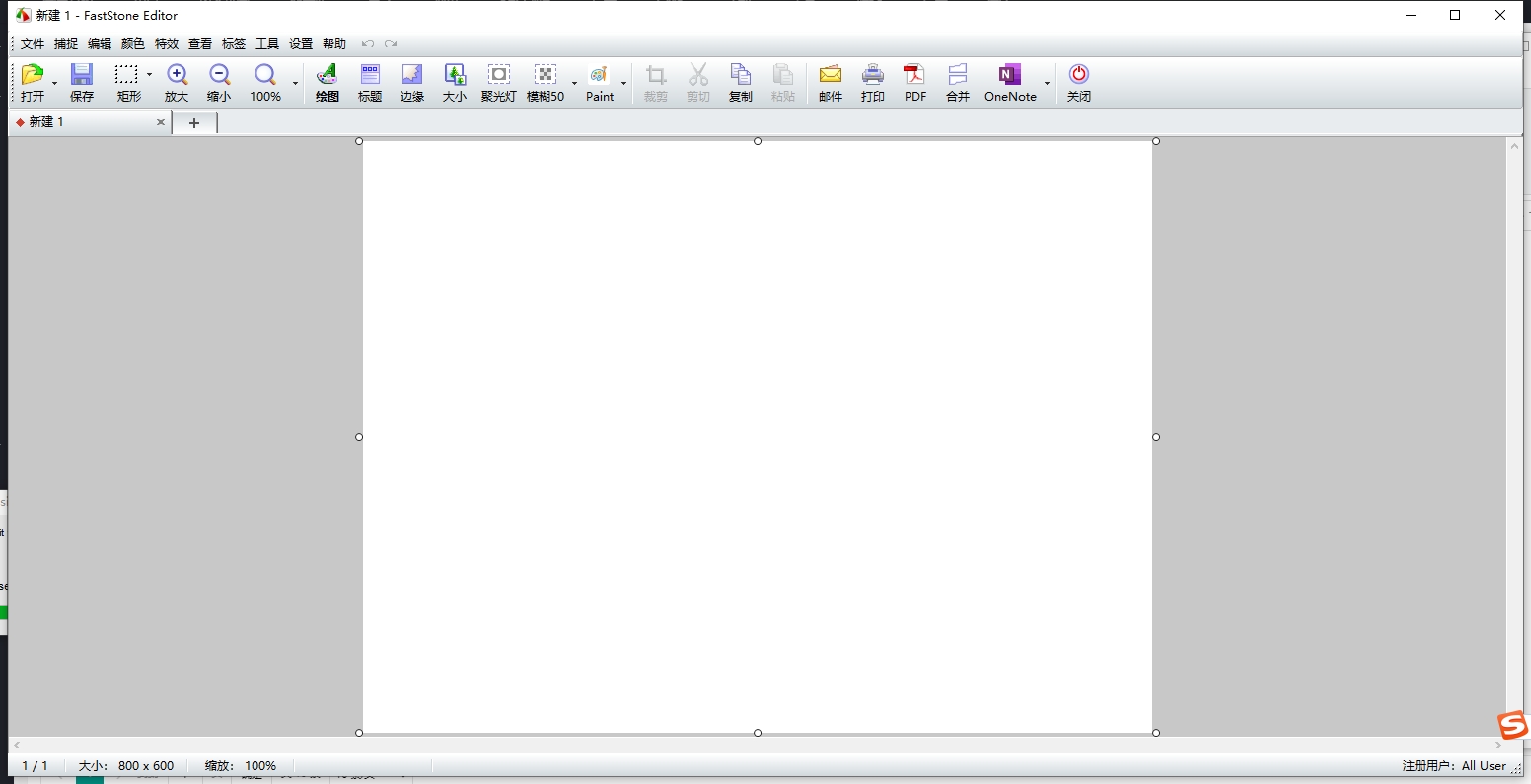Open the 颜色 menu
The height and width of the screenshot is (784, 1531).
(x=133, y=44)
